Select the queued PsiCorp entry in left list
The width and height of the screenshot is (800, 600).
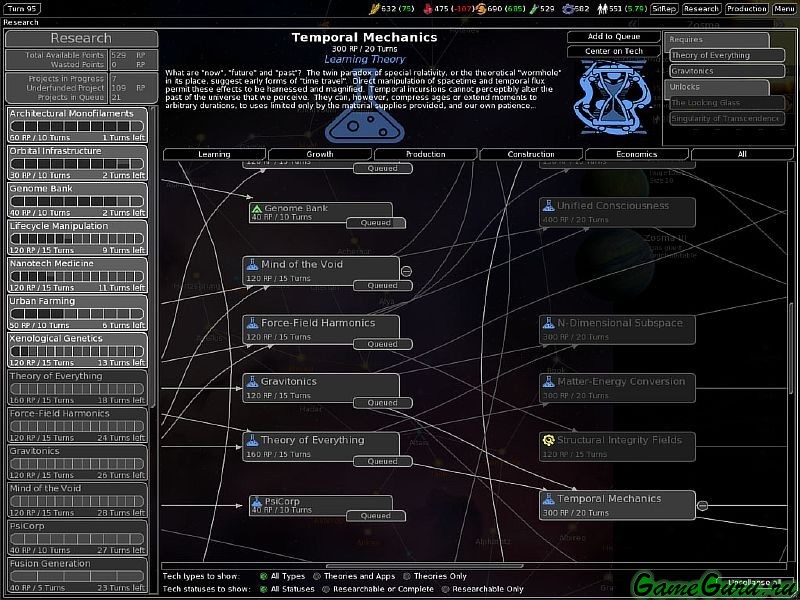coord(78,538)
